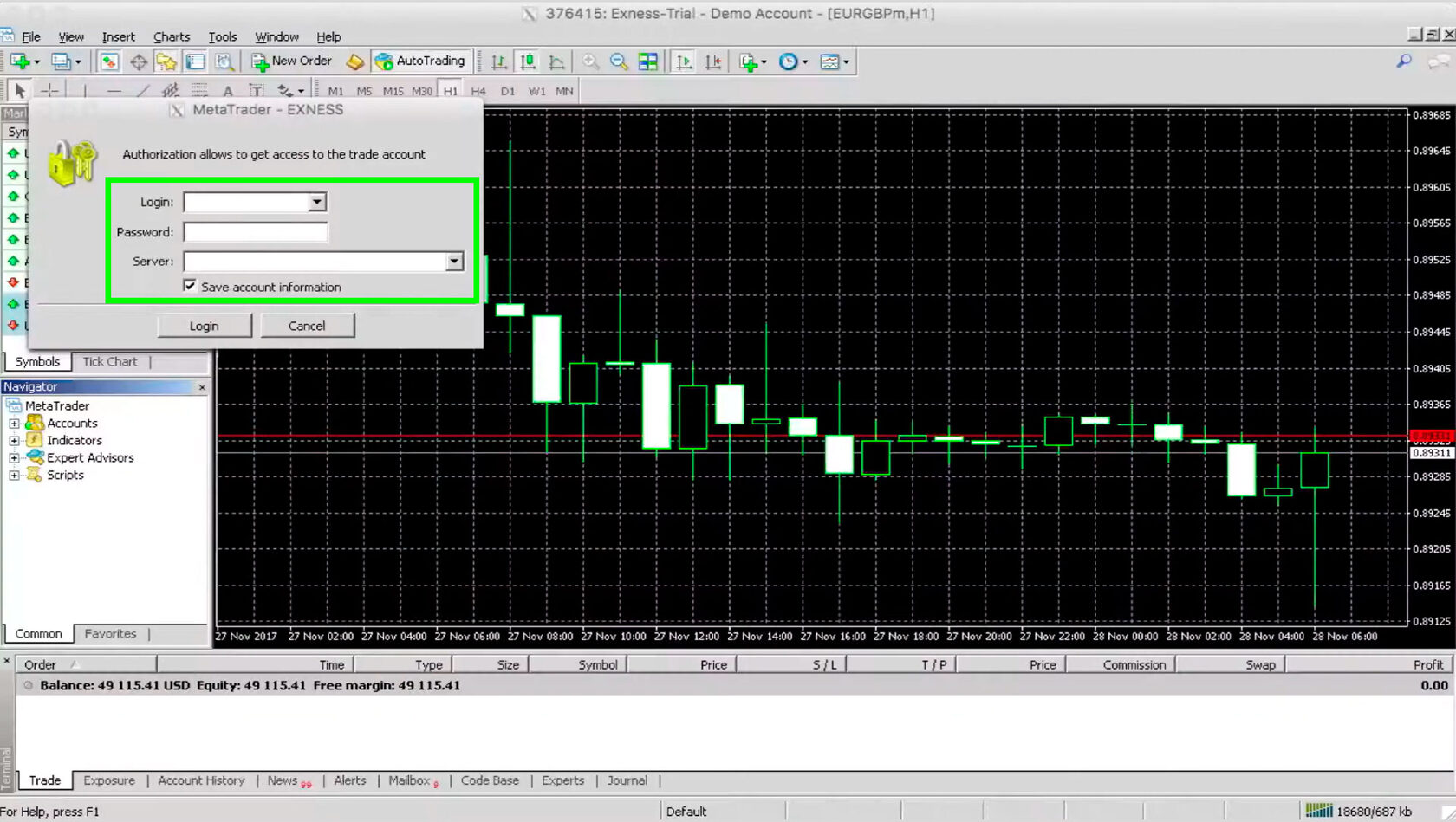Toggle the AutoTrading button
The image size is (1456, 822).
coord(421,61)
